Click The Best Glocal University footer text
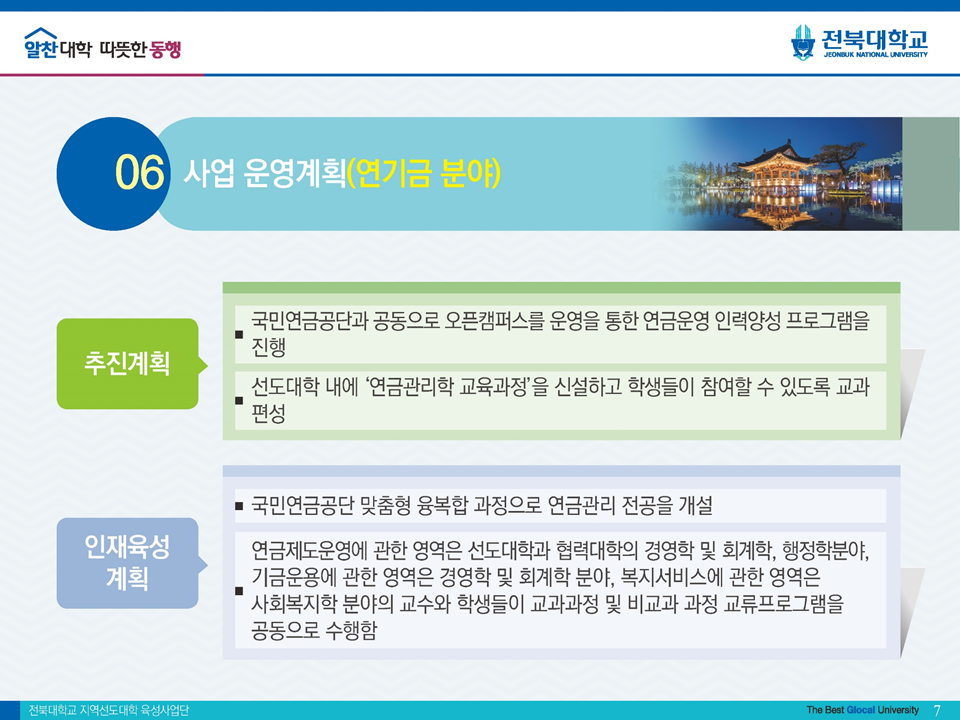Viewport: 960px width, 720px height. [x=862, y=710]
